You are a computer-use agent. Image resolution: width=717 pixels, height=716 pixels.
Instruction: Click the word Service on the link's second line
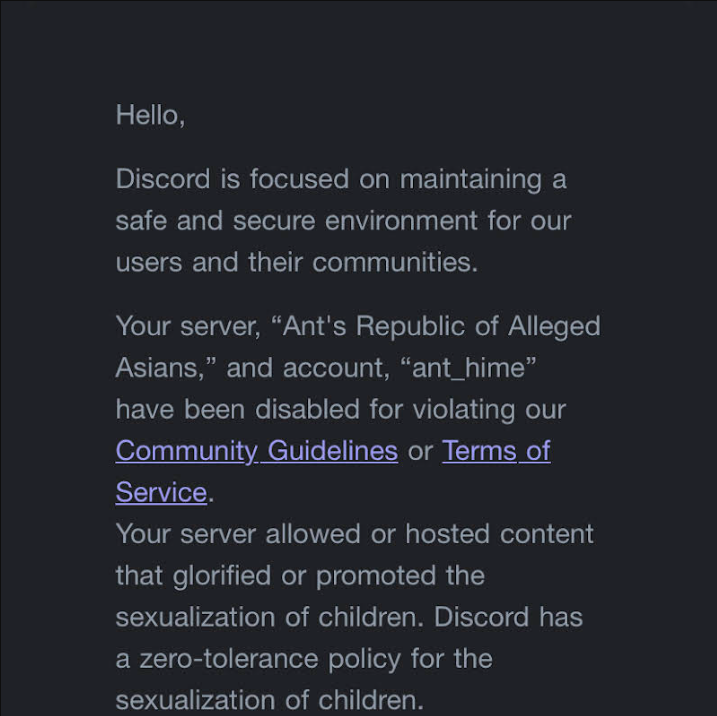click(161, 492)
